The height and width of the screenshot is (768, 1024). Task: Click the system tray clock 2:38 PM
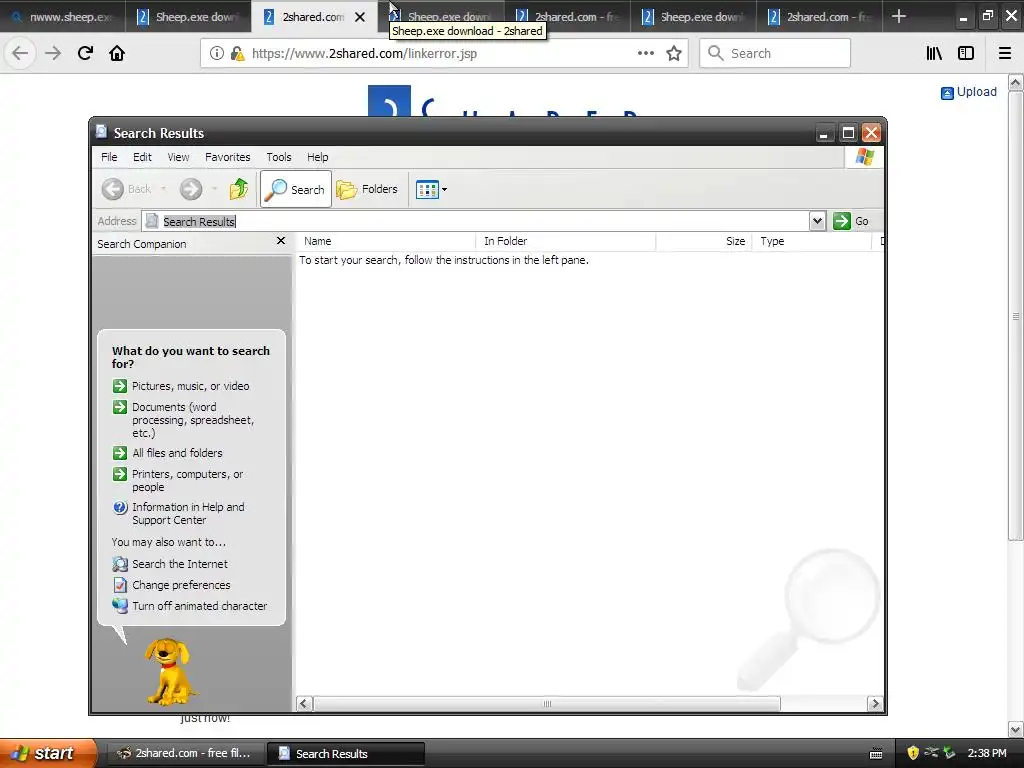coord(987,753)
